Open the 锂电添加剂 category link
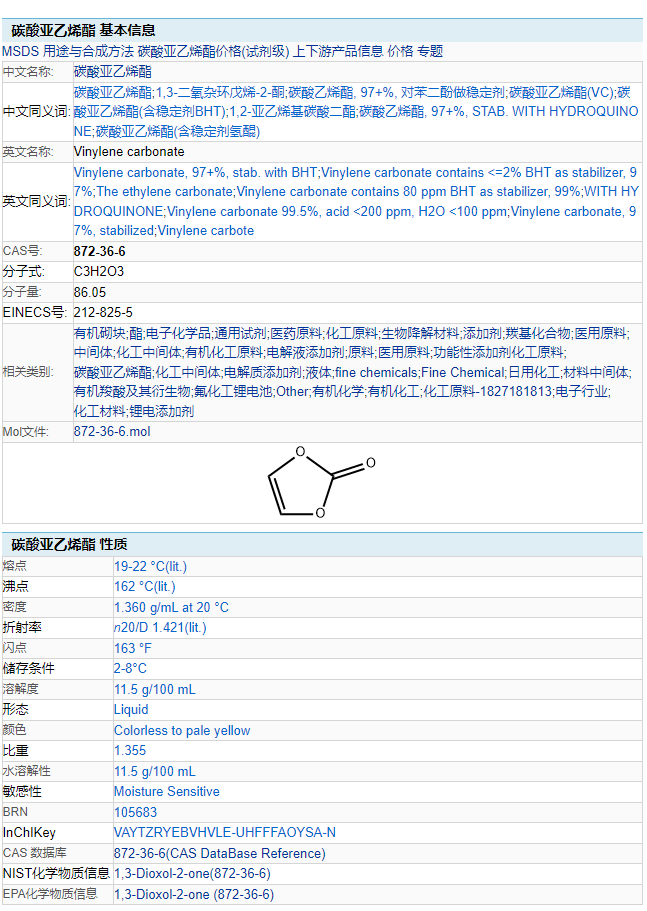The image size is (647, 911). (x=161, y=411)
